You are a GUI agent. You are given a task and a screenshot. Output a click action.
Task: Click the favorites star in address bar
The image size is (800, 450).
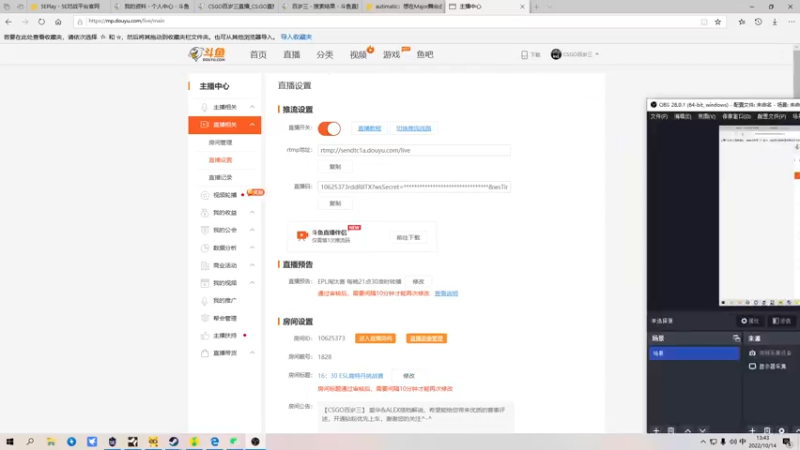[x=718, y=21]
